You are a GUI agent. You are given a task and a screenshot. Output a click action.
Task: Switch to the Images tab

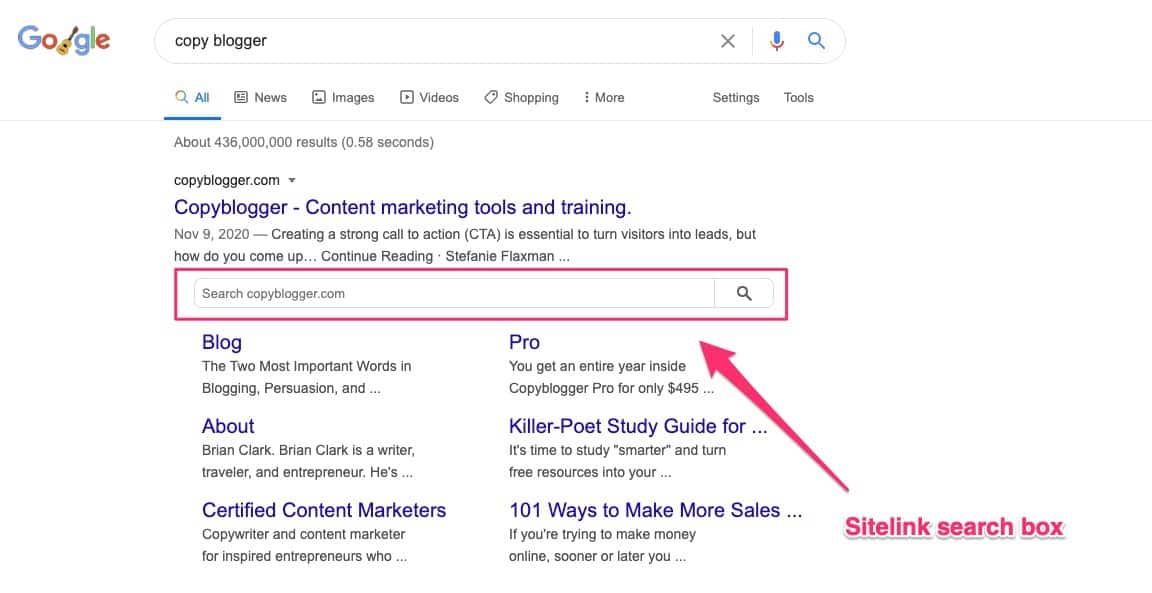click(343, 97)
